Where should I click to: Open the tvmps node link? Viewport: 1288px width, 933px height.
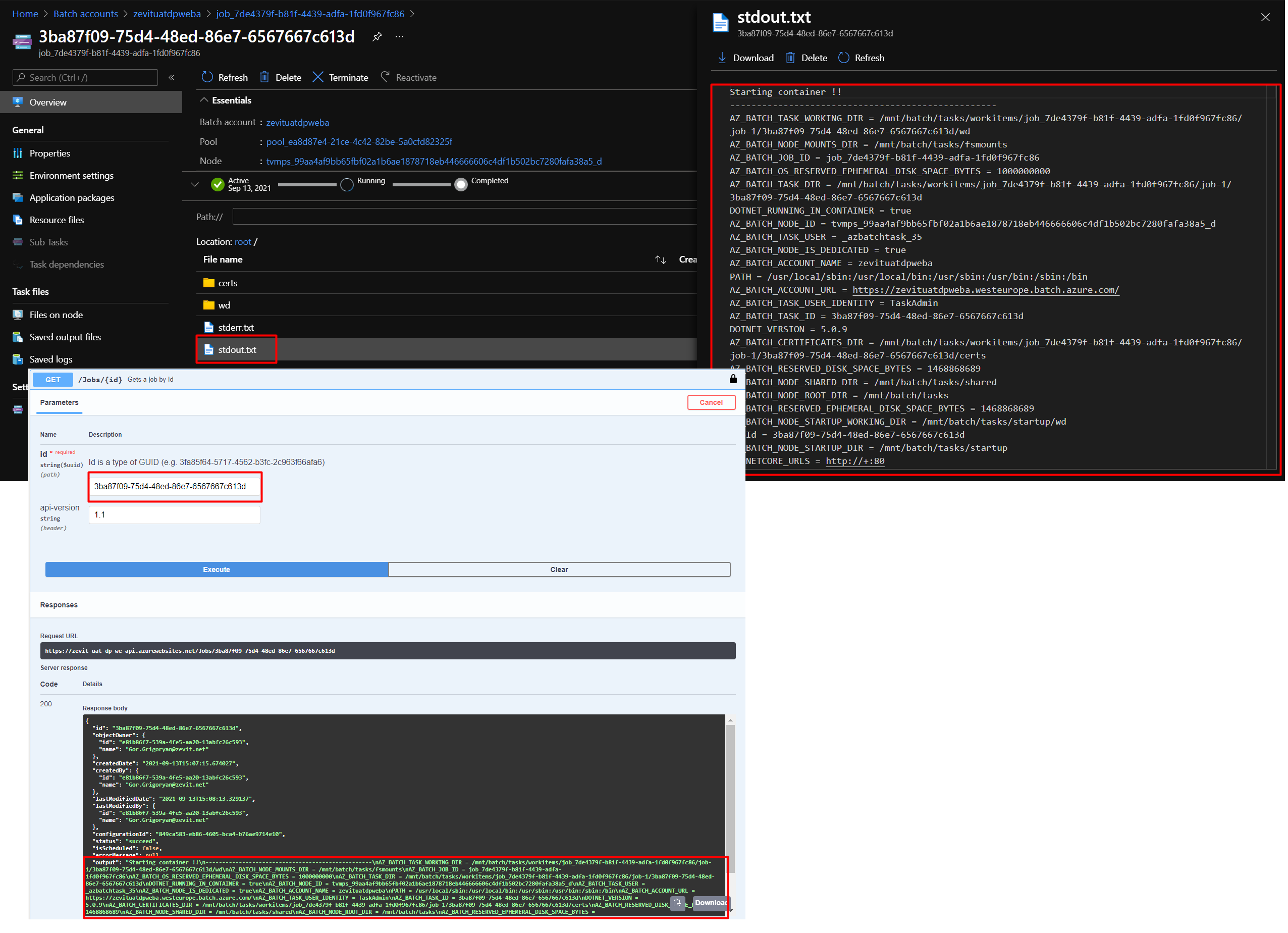pos(435,162)
